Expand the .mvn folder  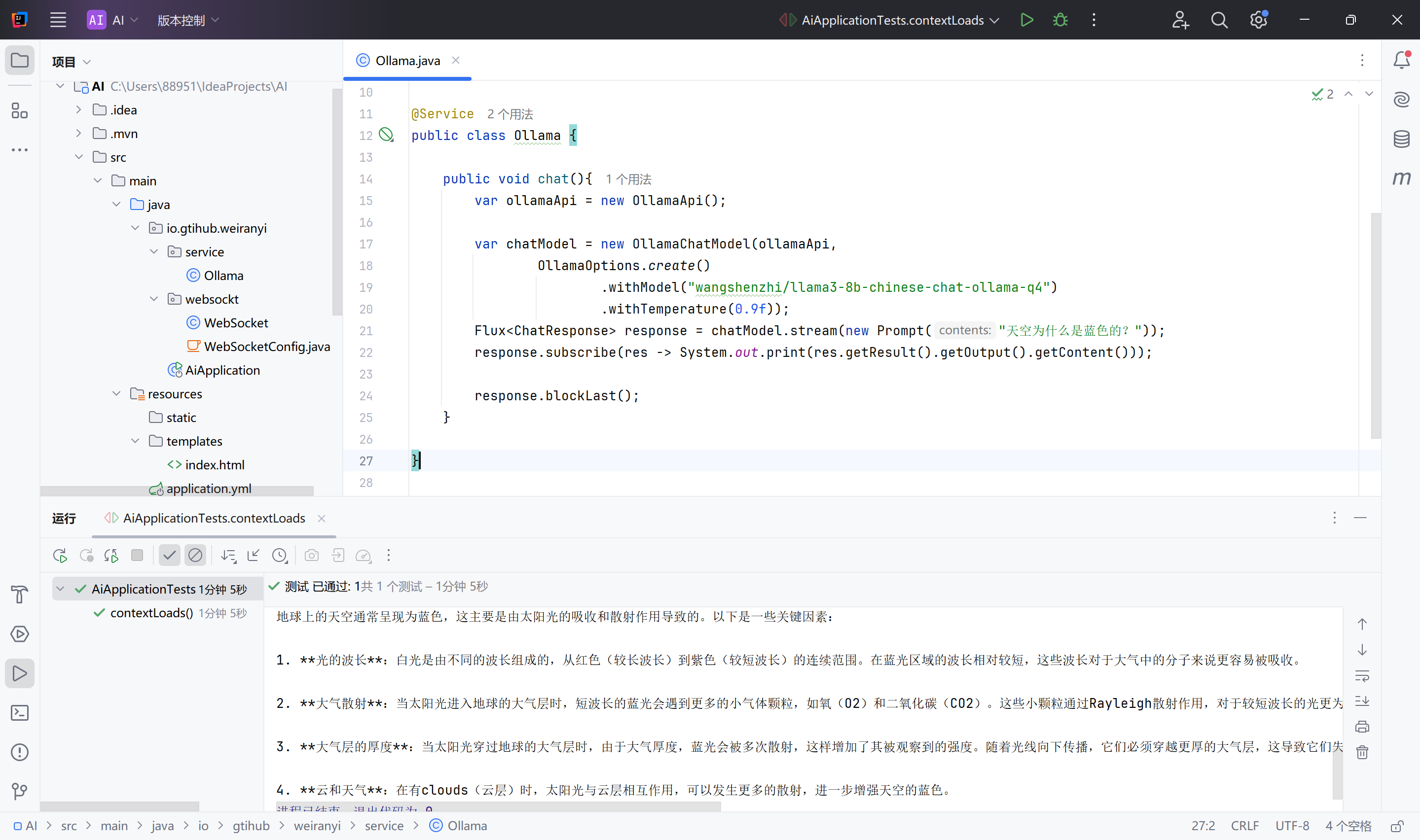[x=79, y=134]
